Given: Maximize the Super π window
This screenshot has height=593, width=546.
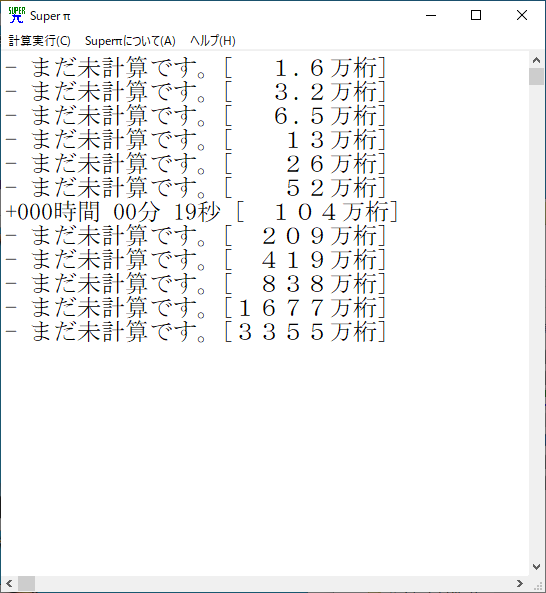Looking at the screenshot, I should [476, 16].
